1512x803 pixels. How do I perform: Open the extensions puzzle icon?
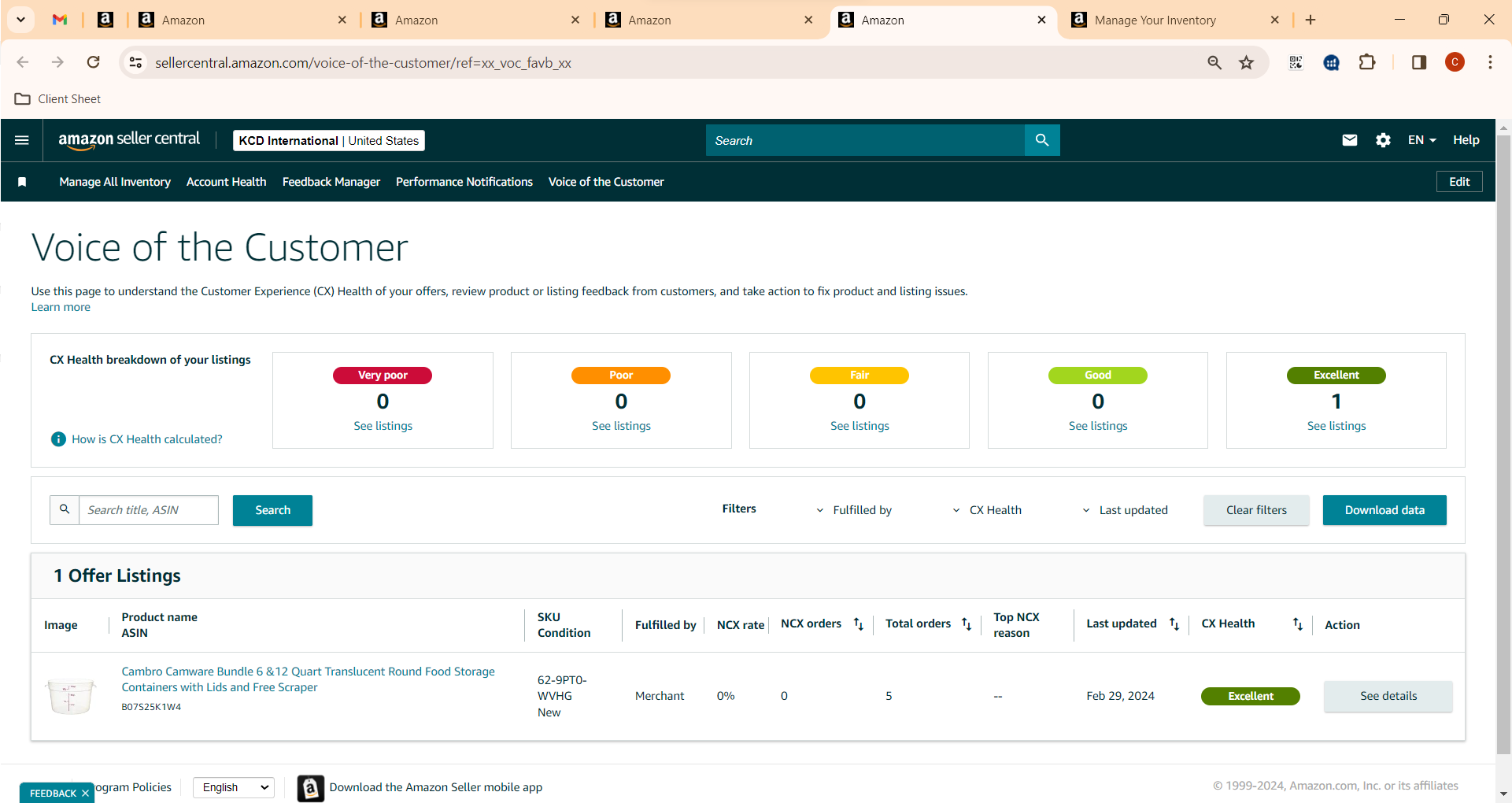point(1367,62)
